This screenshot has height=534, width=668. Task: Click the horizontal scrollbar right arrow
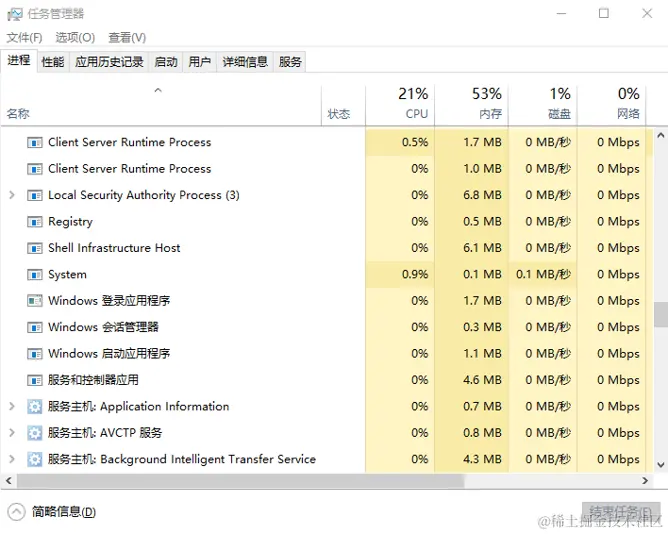coord(645,481)
